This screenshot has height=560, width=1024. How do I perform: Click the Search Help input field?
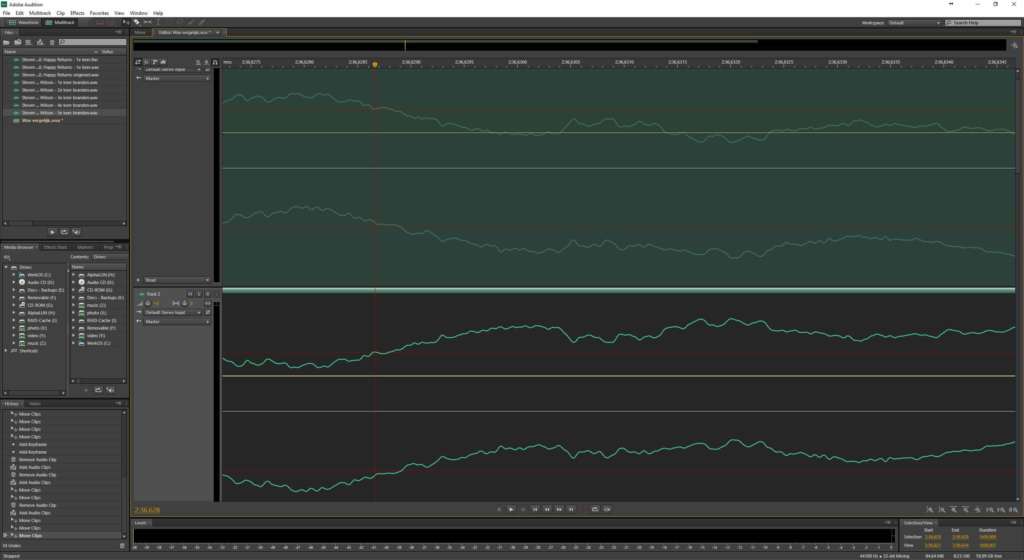tap(983, 23)
